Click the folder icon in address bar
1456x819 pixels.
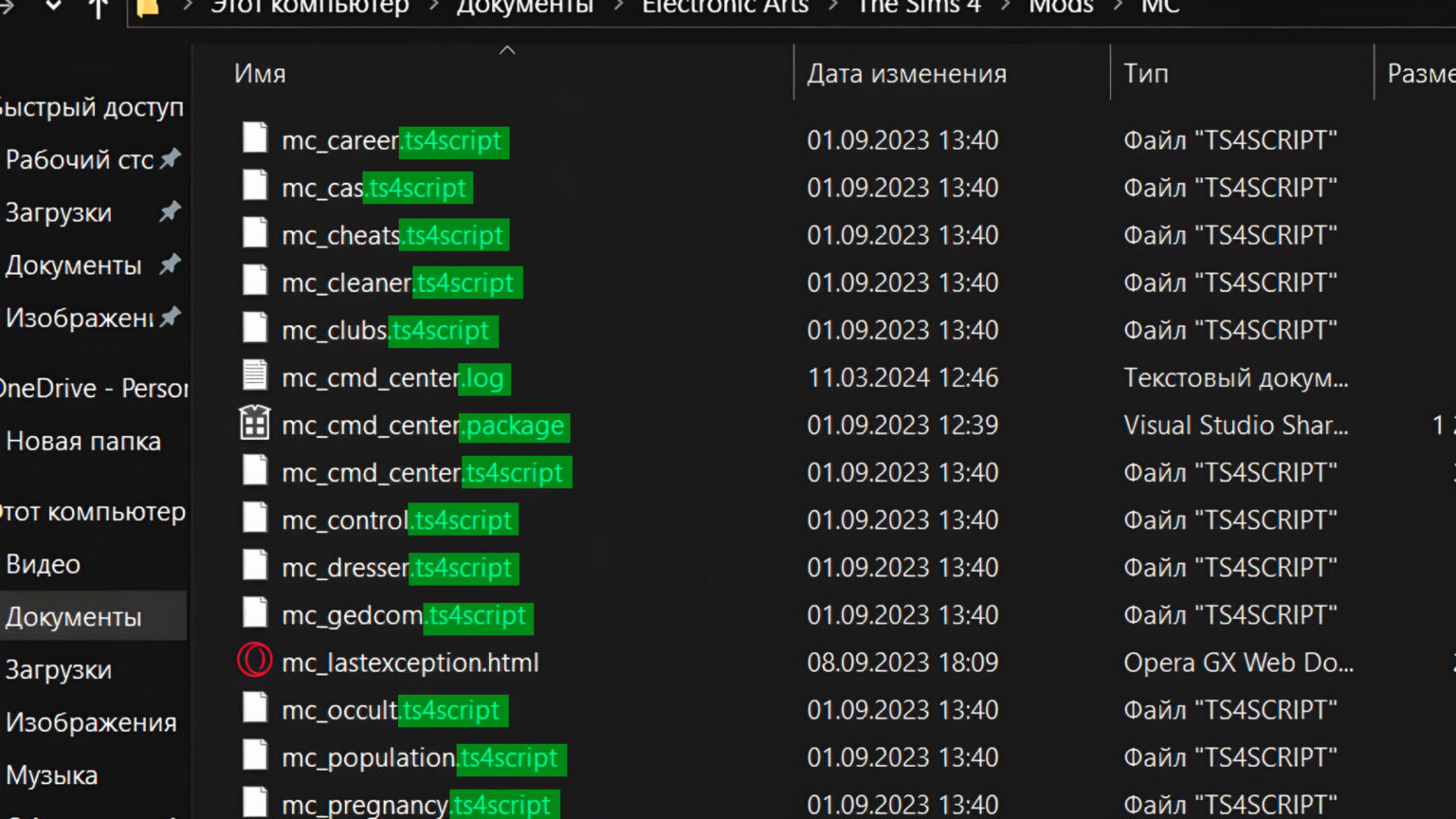pos(148,8)
